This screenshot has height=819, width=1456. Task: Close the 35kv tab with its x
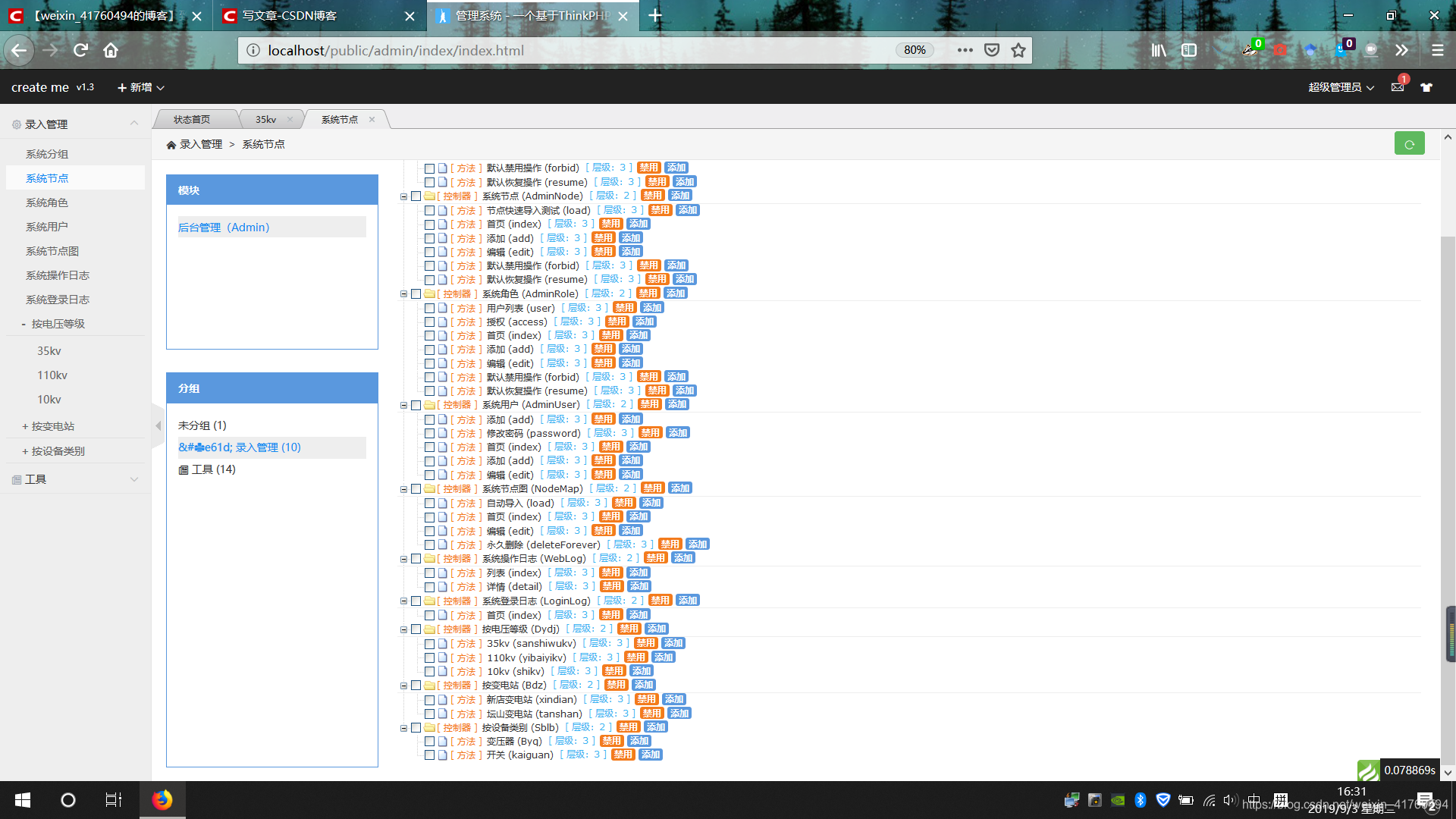click(290, 119)
